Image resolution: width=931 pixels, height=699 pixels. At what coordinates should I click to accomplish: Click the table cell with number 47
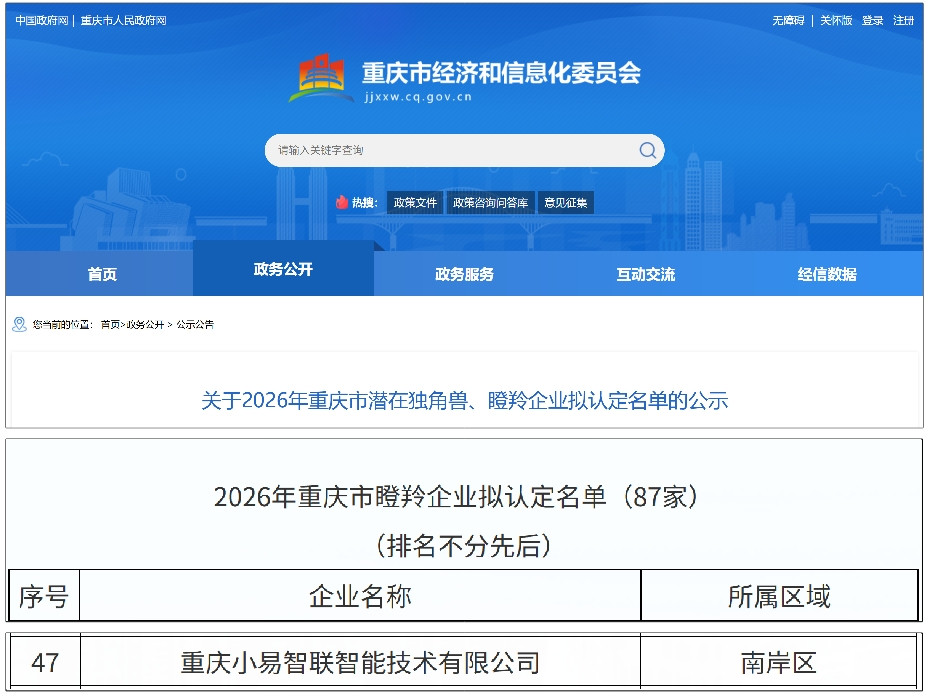point(45,662)
